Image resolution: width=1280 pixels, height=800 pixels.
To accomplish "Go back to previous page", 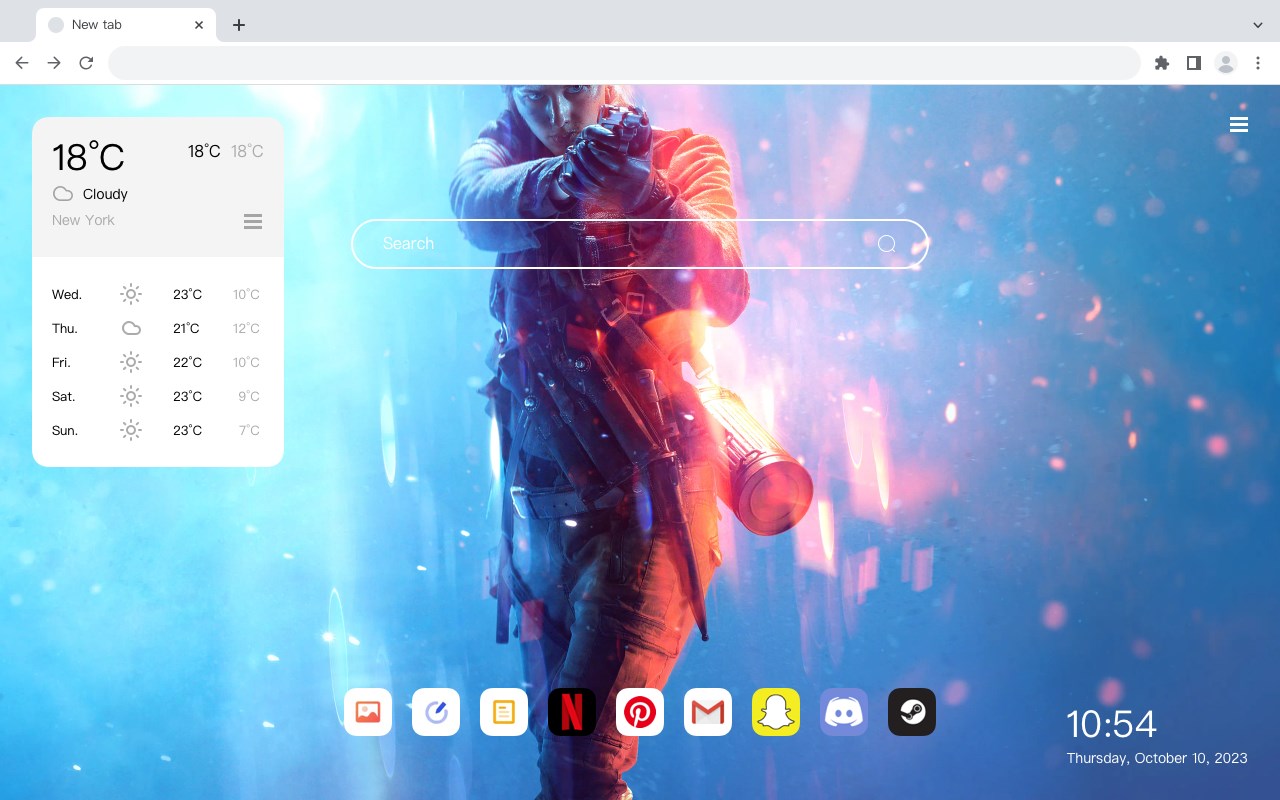I will (22, 63).
